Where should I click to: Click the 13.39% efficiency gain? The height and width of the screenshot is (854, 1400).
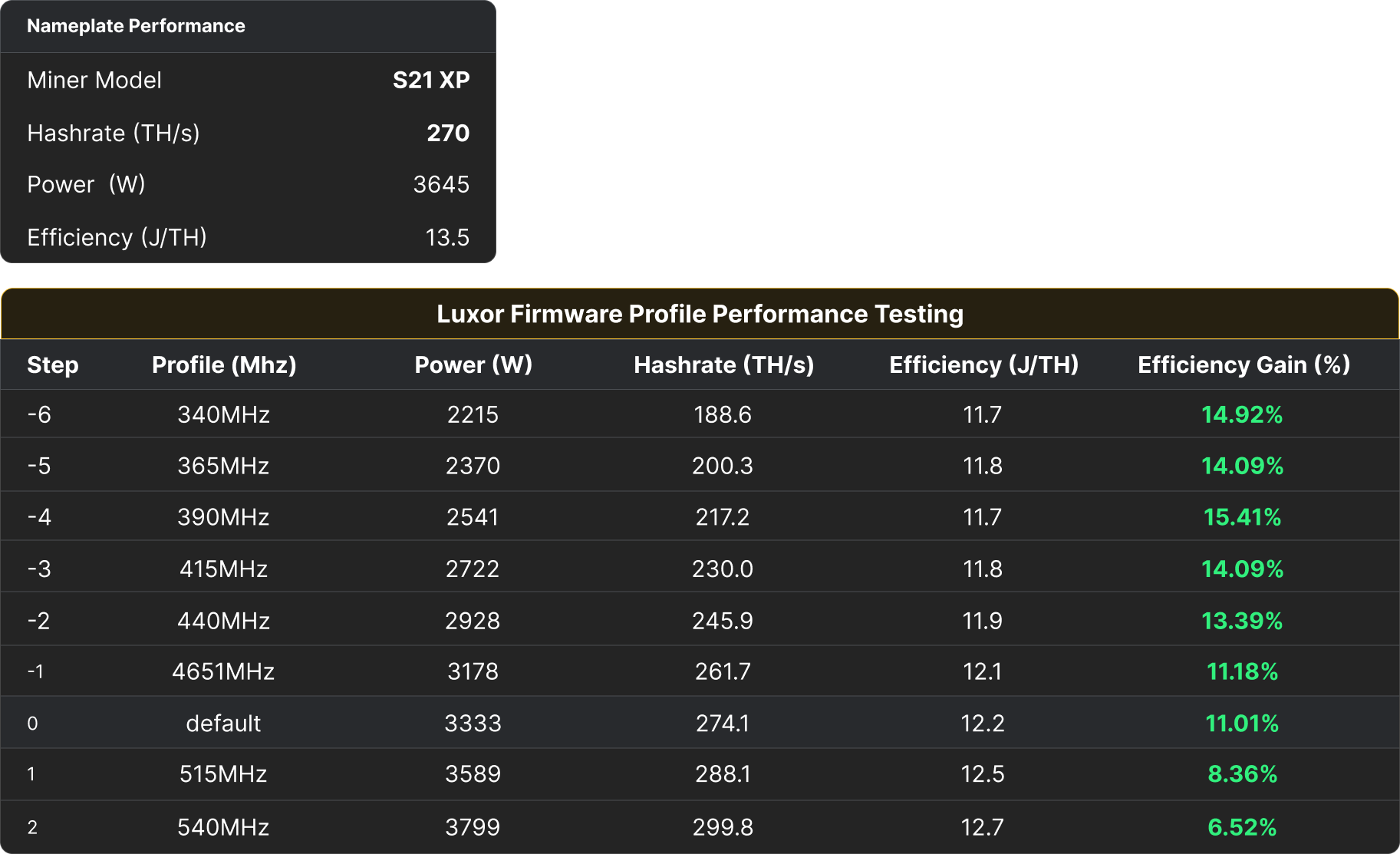1242,621
